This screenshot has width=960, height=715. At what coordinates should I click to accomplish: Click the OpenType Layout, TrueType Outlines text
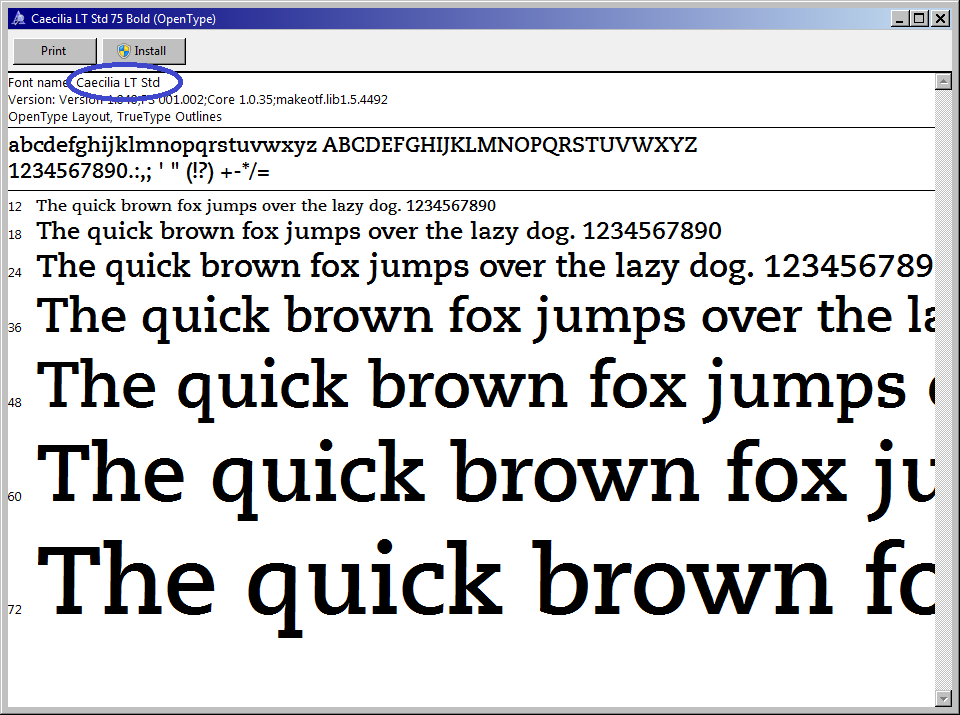115,116
